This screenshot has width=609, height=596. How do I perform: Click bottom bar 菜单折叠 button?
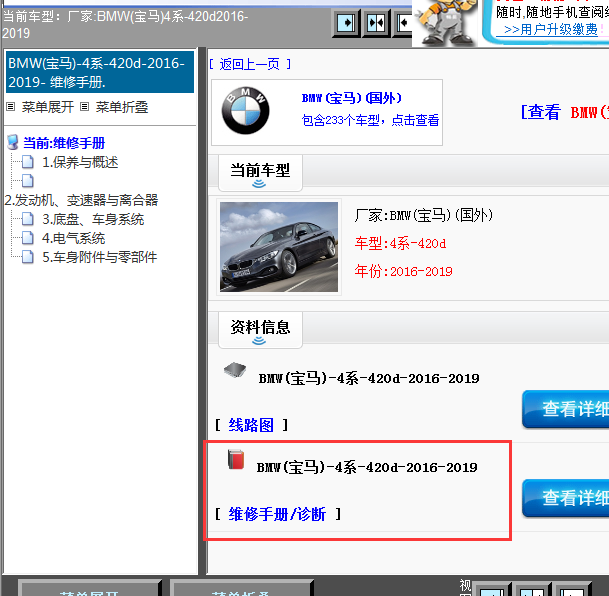(x=241, y=589)
